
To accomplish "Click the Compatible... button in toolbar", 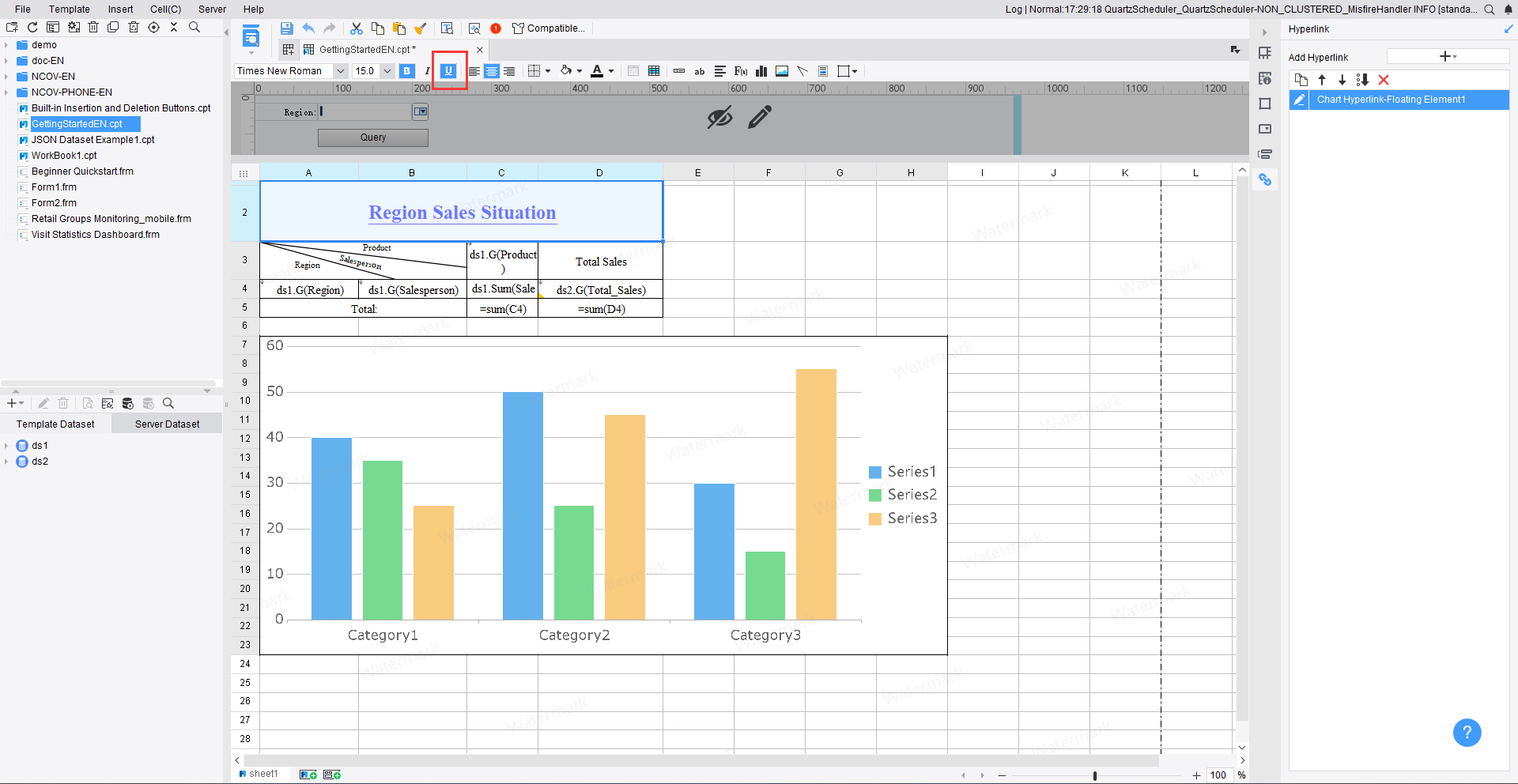I will [549, 28].
